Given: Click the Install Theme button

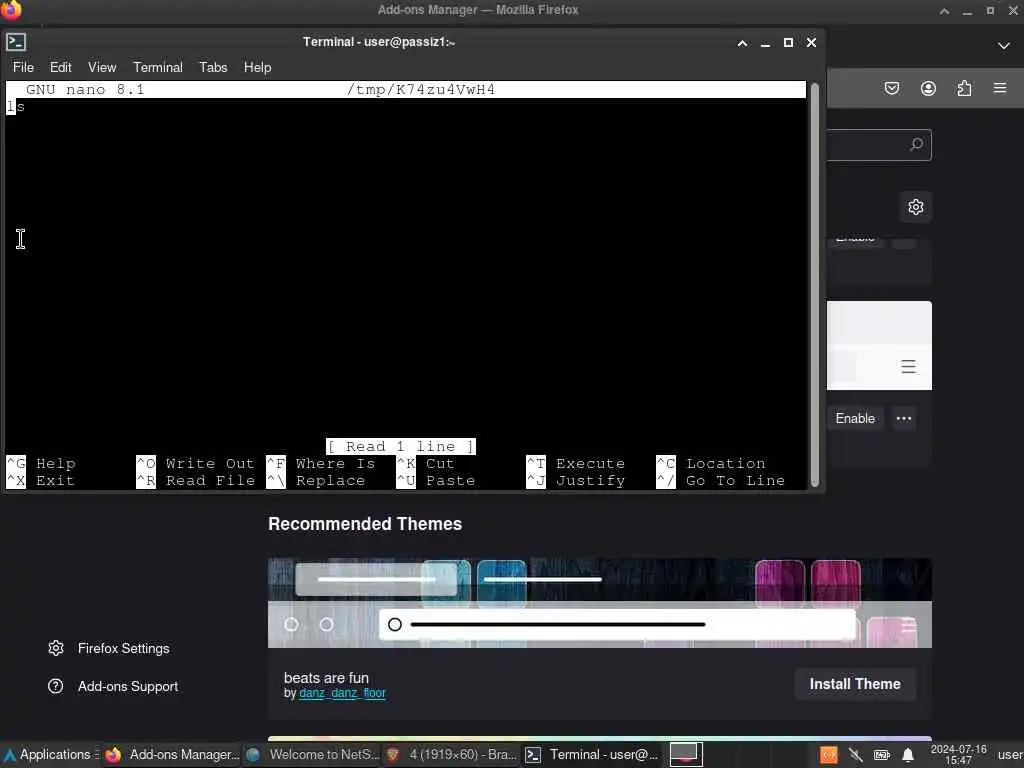Looking at the screenshot, I should pos(855,684).
